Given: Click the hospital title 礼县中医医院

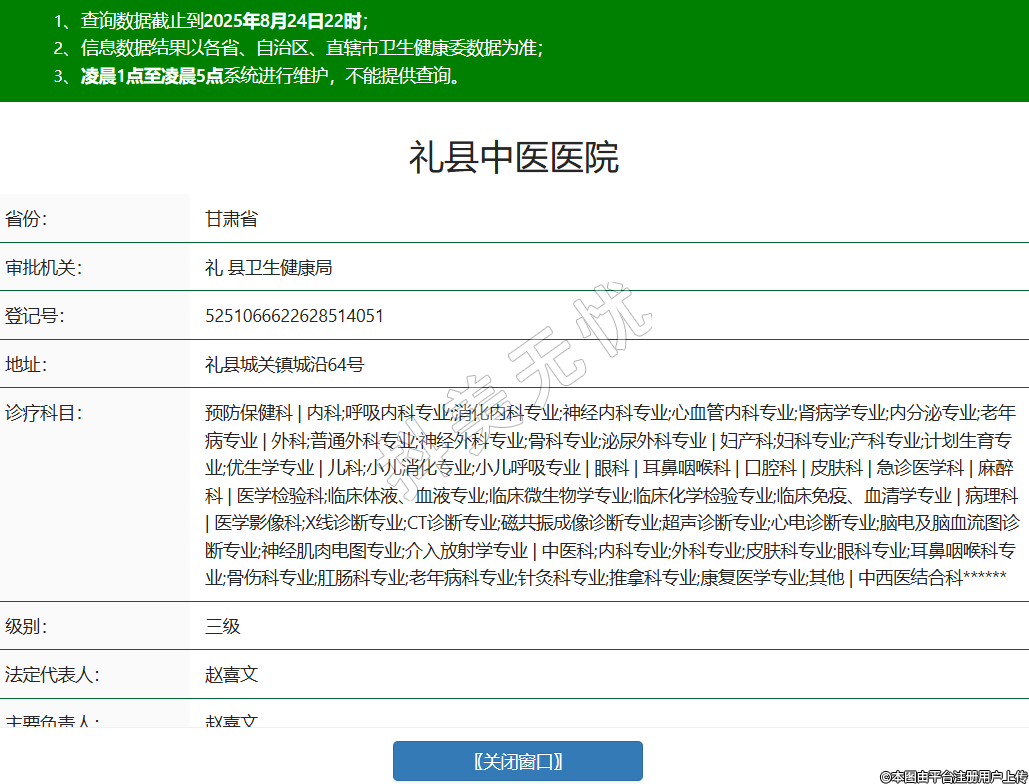Looking at the screenshot, I should pos(514,158).
